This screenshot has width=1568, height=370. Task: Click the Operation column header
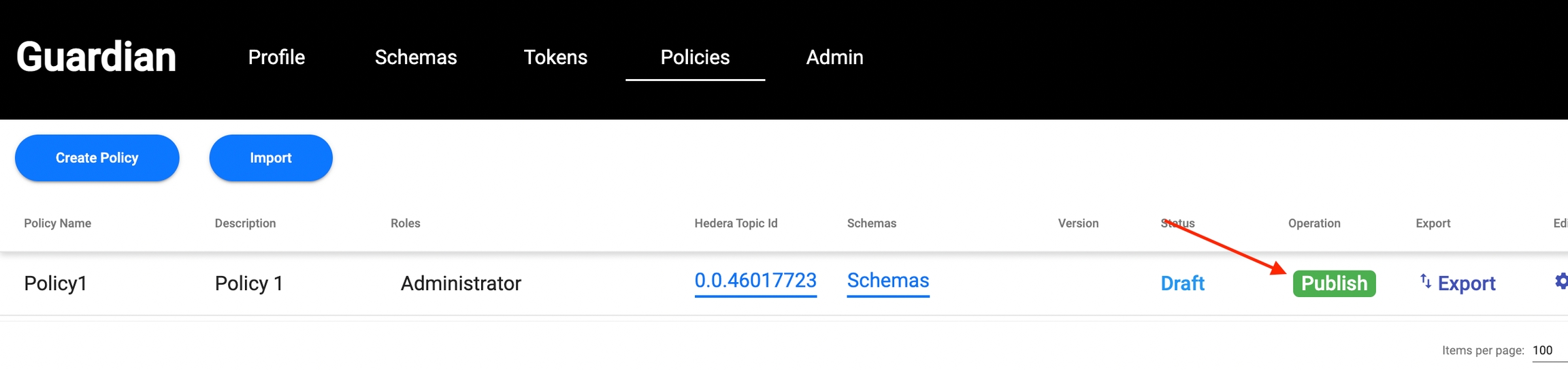pyautogui.click(x=1313, y=223)
